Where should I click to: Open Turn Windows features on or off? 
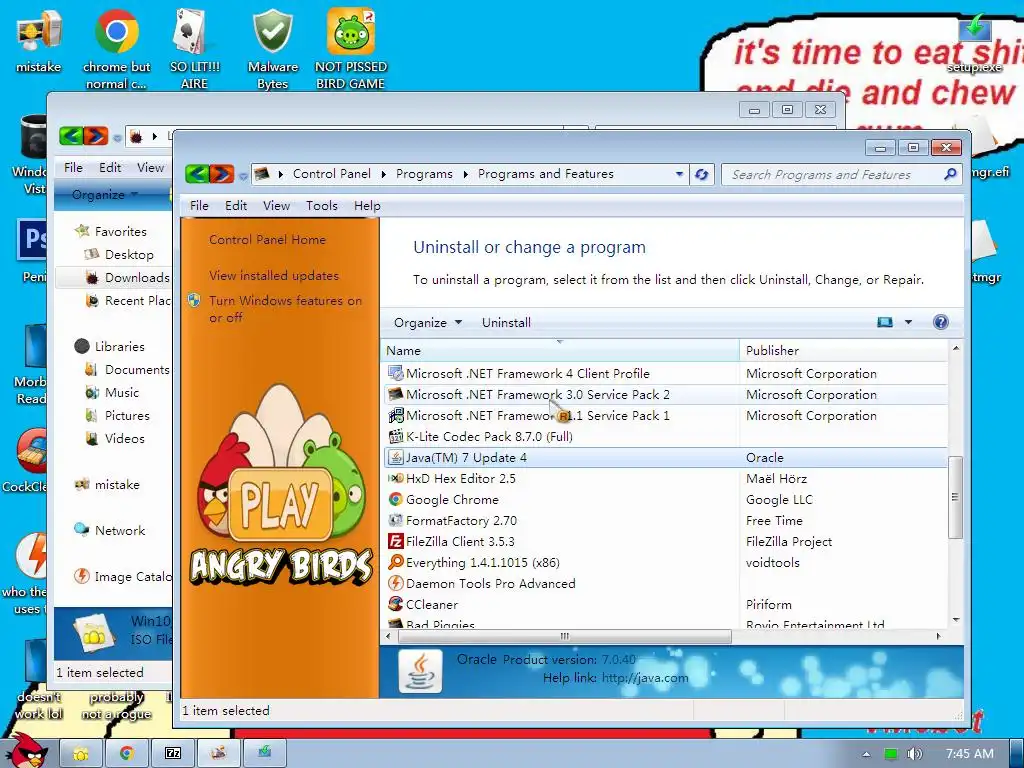point(285,309)
